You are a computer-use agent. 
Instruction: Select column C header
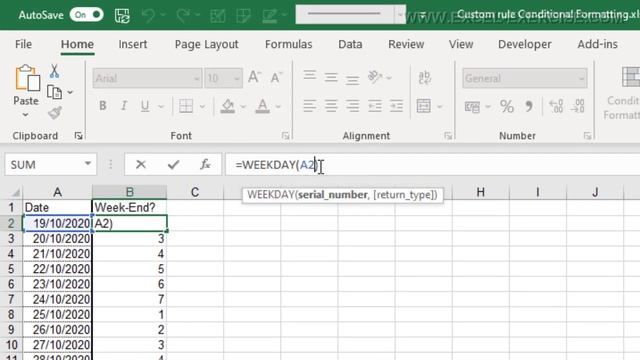click(195, 192)
